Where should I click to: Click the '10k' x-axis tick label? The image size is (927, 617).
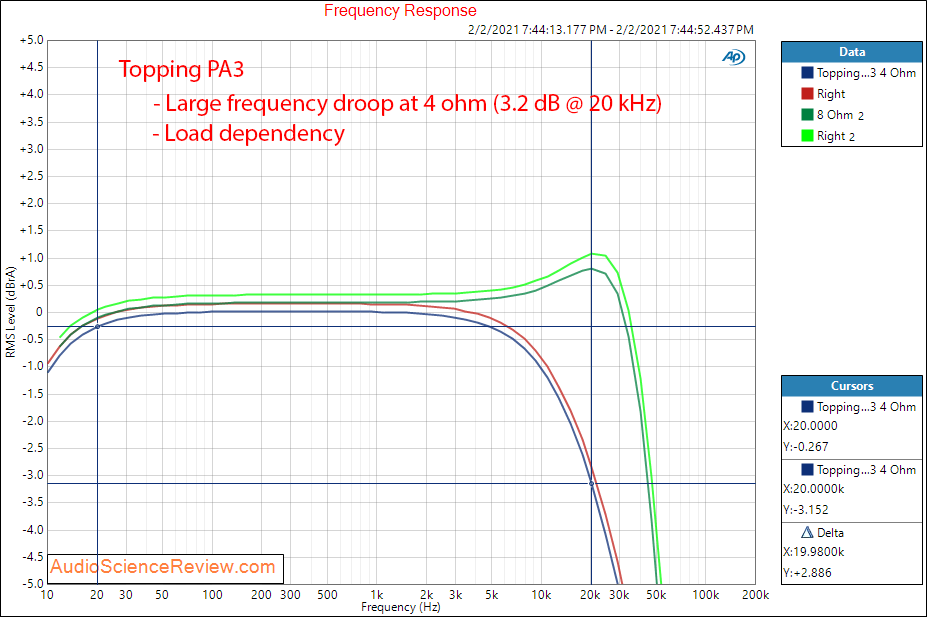[541, 595]
